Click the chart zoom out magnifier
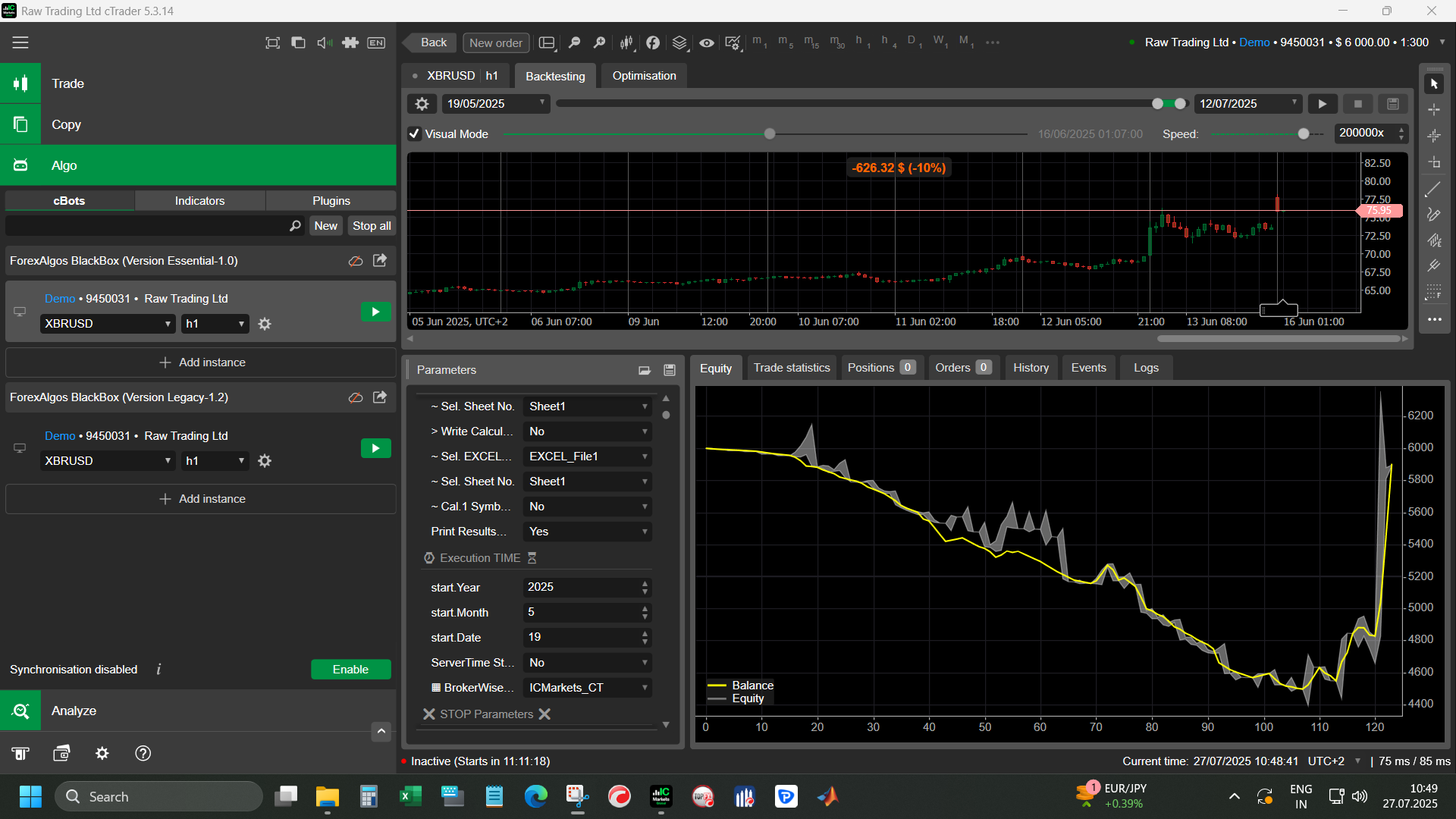The image size is (1456, 819). pos(574,42)
